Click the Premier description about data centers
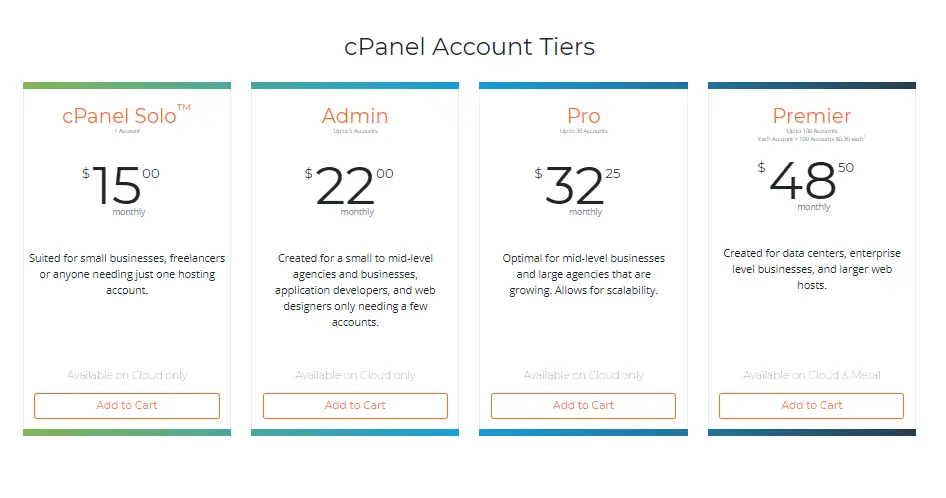The height and width of the screenshot is (498, 946). coord(811,269)
